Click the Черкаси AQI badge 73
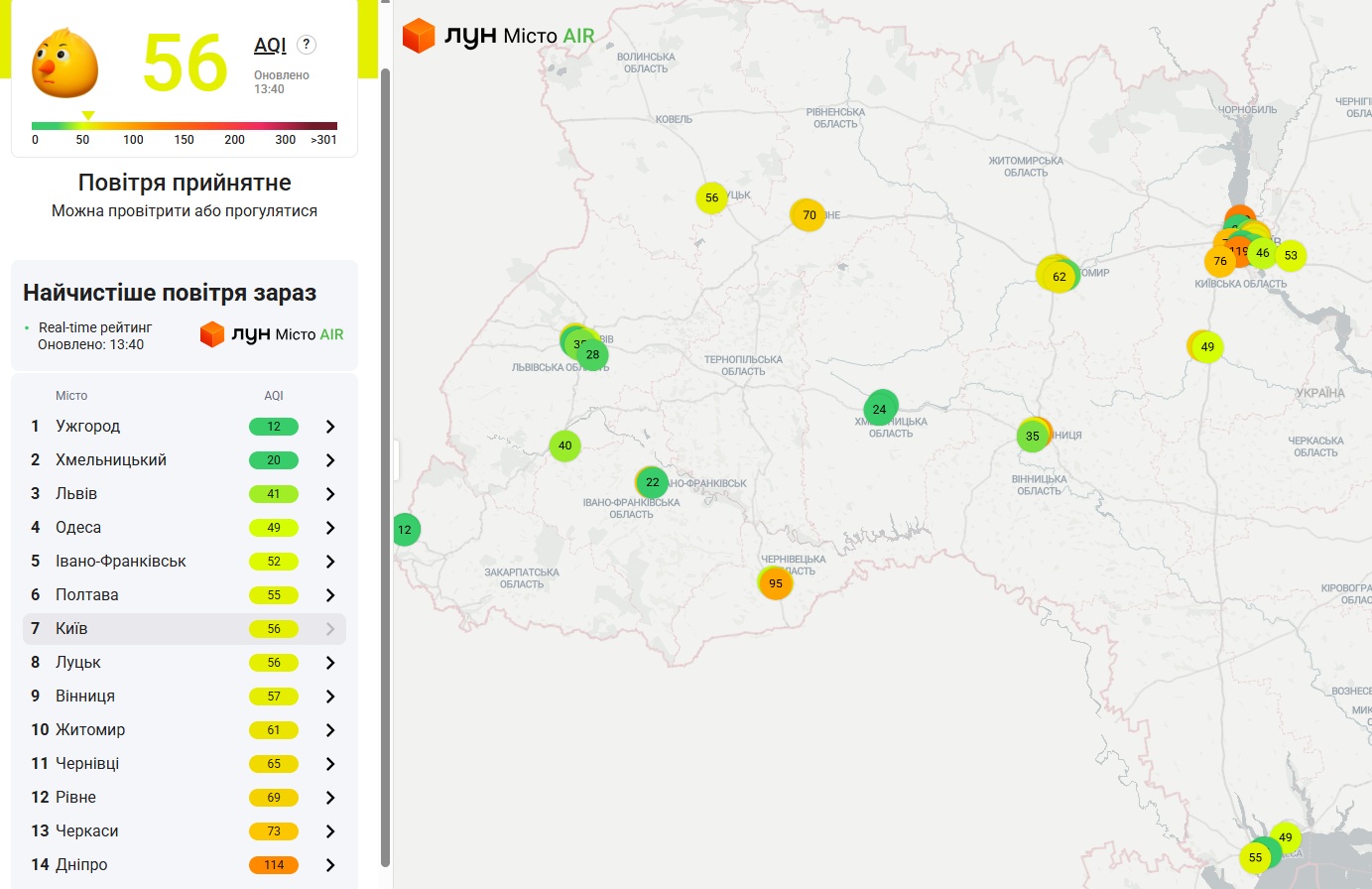Viewport: 1372px width, 889px height. coord(274,831)
